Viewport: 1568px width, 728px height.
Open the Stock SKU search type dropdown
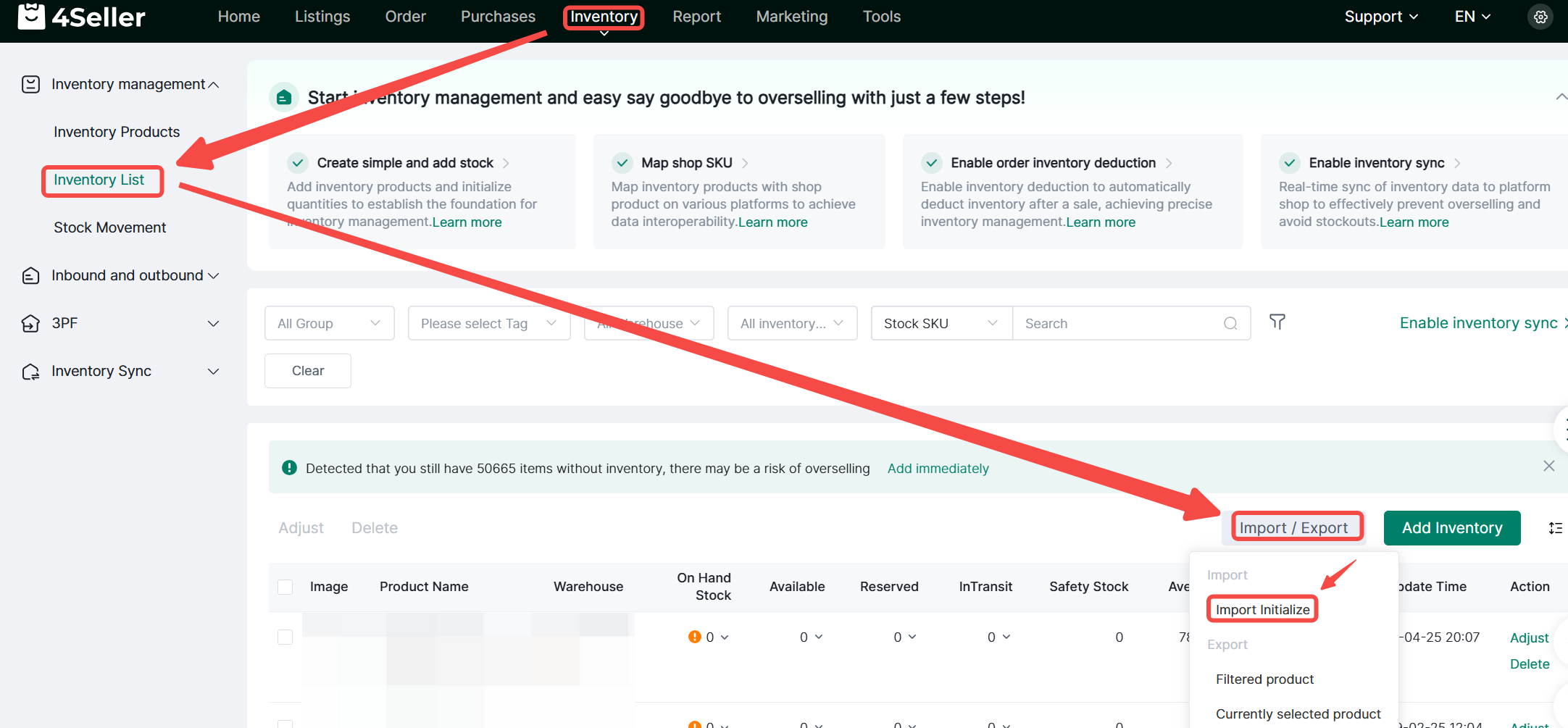click(x=941, y=323)
